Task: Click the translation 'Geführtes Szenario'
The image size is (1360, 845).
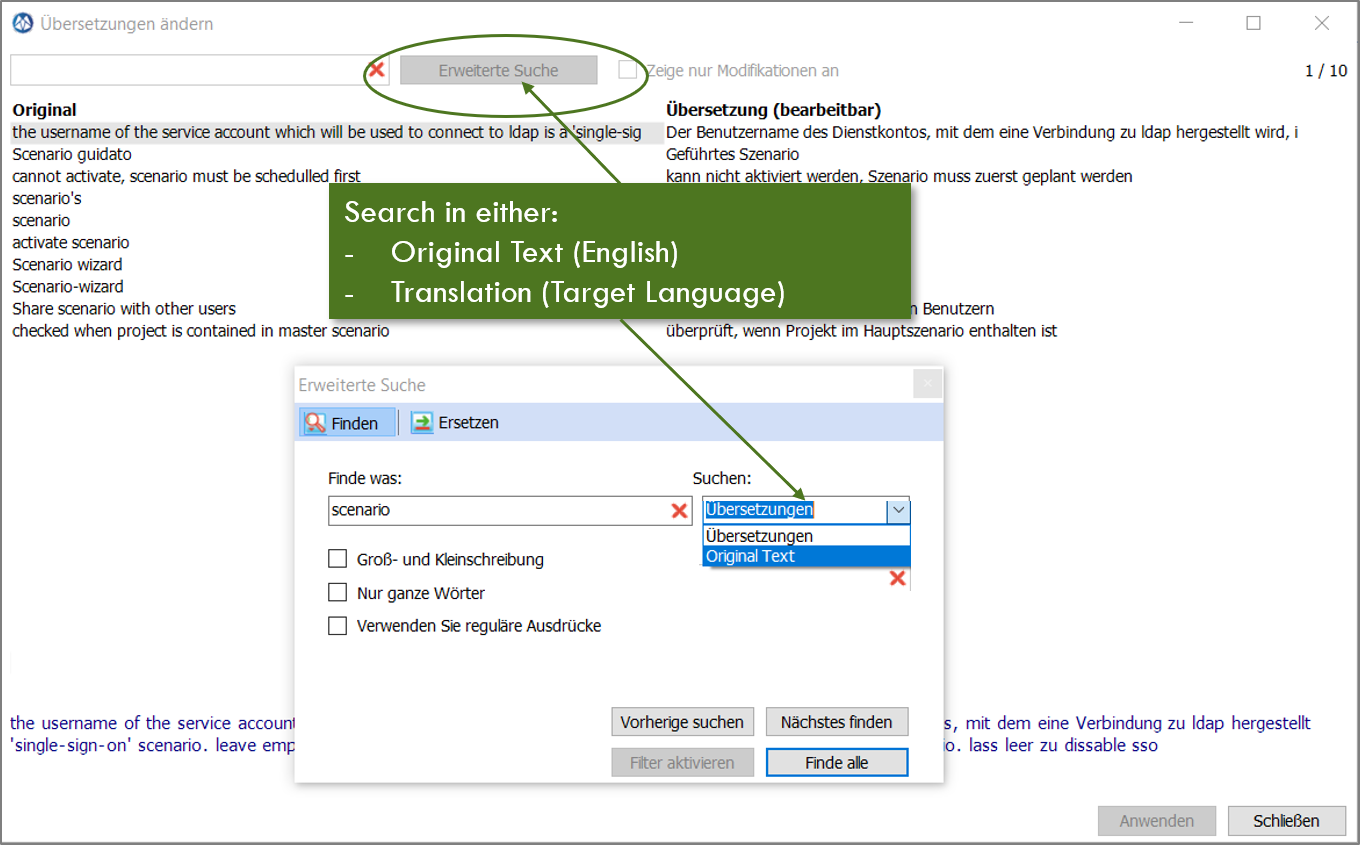Action: coord(732,154)
